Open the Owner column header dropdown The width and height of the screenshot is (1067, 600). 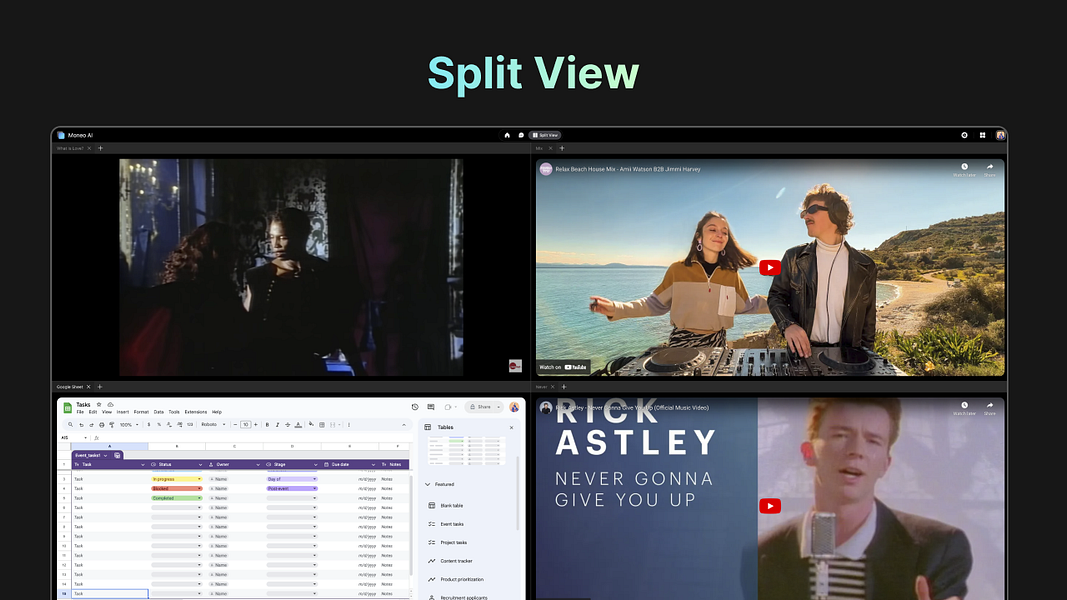(257, 465)
